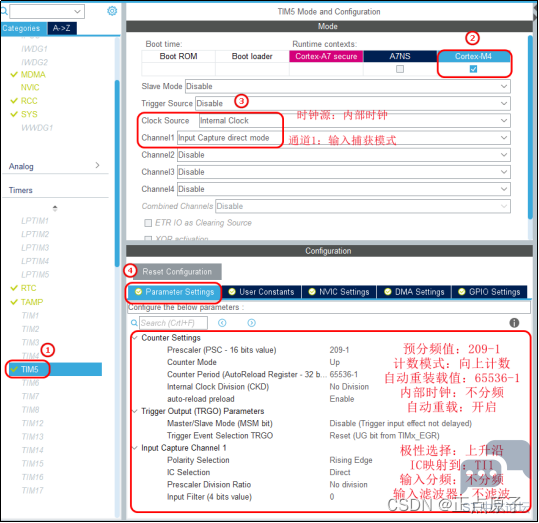Open the Clock Source dropdown
Screen dimensions: 539x523
(x=354, y=121)
